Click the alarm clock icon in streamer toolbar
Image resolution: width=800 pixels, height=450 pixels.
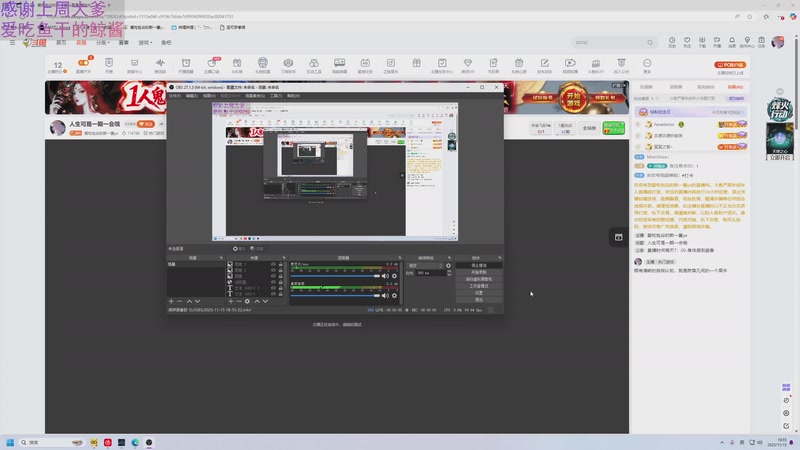click(x=186, y=65)
